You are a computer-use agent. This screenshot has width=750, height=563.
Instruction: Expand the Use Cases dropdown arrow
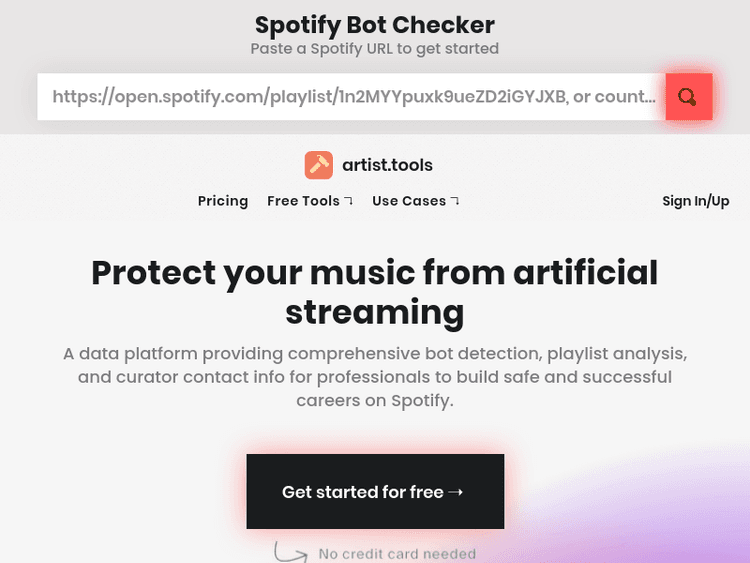click(x=455, y=201)
